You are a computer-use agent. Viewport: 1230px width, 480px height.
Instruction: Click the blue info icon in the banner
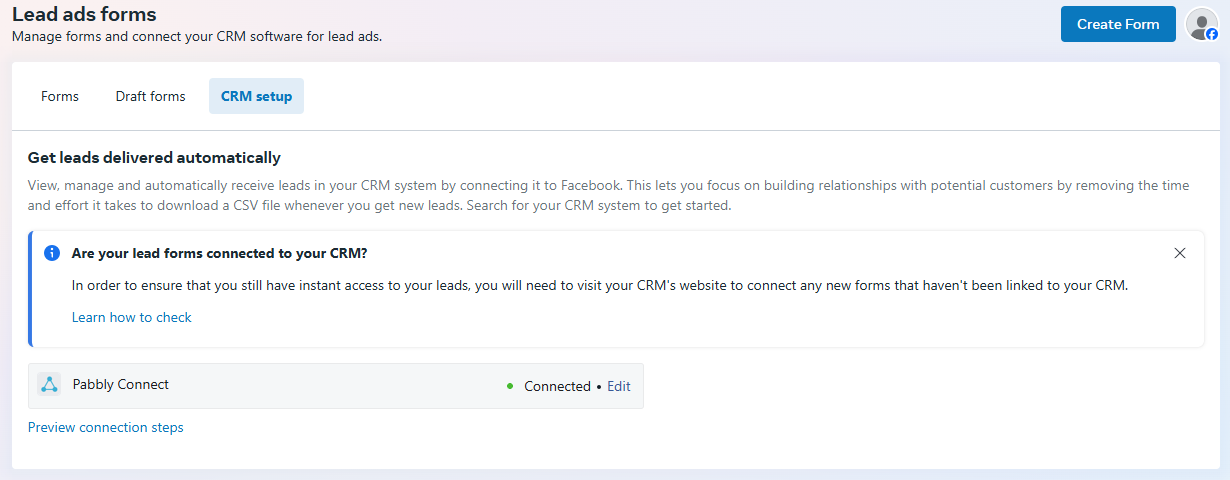point(52,253)
